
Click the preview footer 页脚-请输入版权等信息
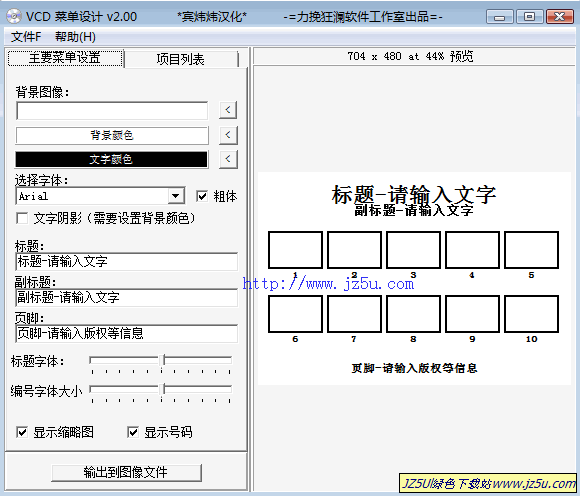[x=414, y=368]
